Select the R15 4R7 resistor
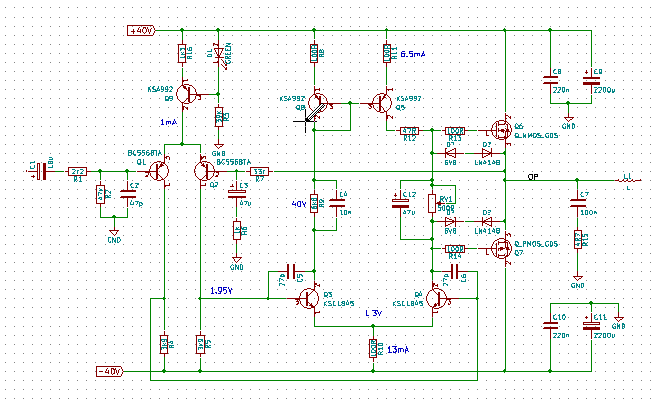Screen dimensions: 657x399 (x=578, y=239)
